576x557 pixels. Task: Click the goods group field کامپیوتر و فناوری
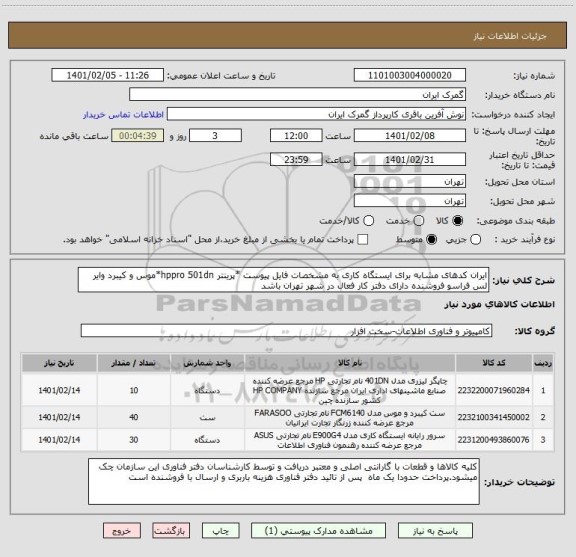pyautogui.click(x=286, y=331)
